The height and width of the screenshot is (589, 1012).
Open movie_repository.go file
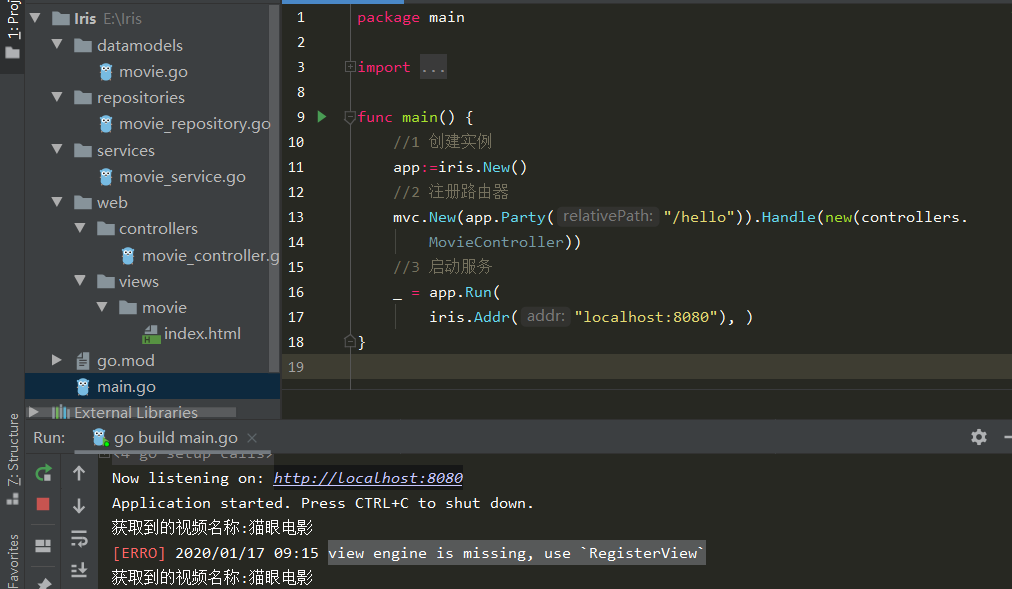(194, 124)
